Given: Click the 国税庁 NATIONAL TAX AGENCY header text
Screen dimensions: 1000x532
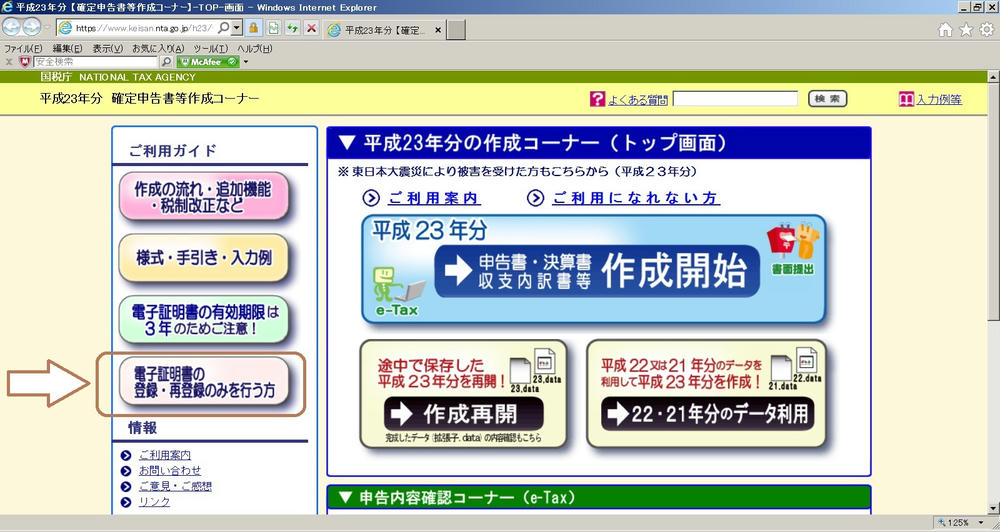Looking at the screenshot, I should click(x=118, y=77).
